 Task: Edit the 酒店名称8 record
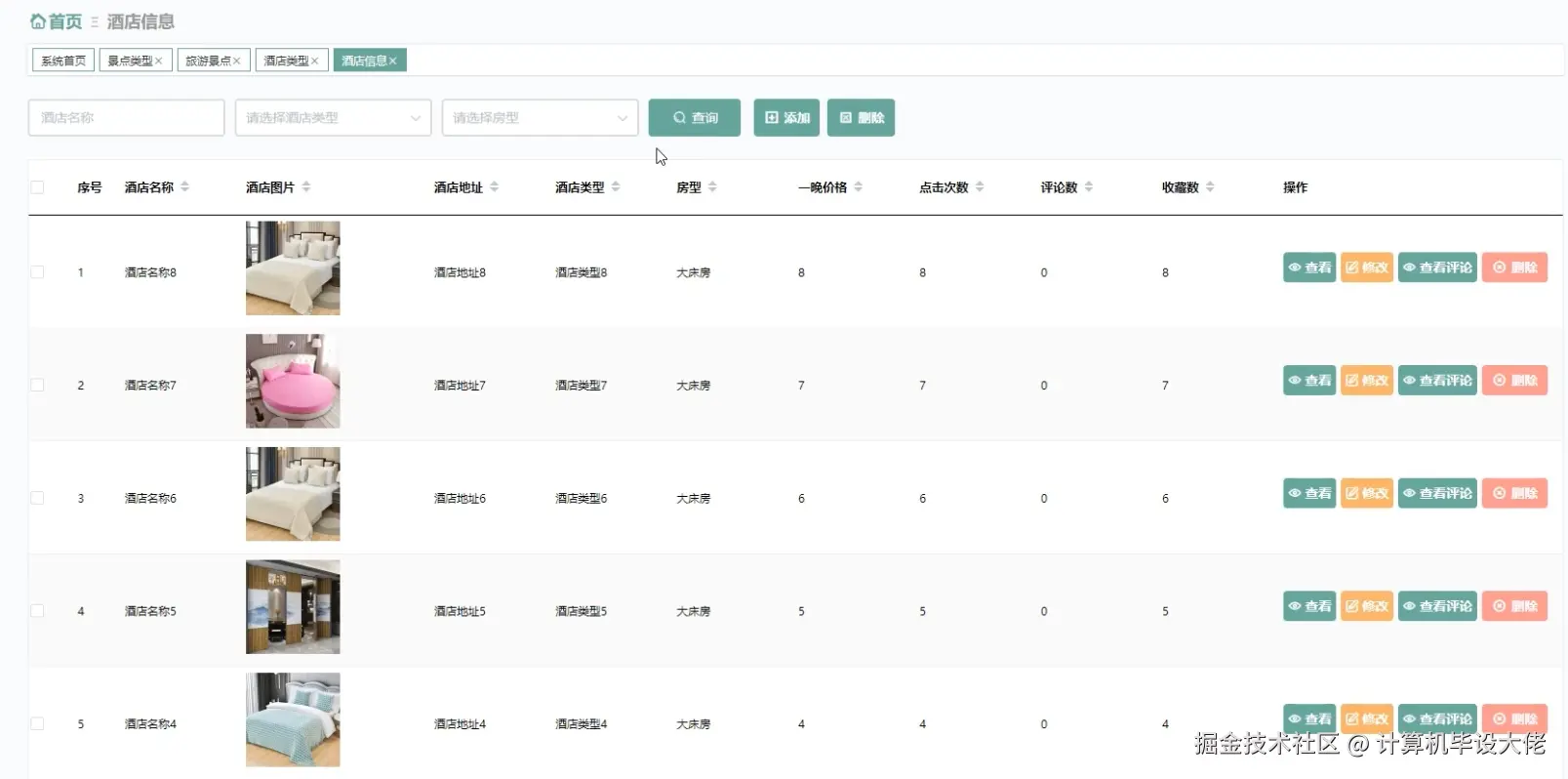pyautogui.click(x=1367, y=267)
